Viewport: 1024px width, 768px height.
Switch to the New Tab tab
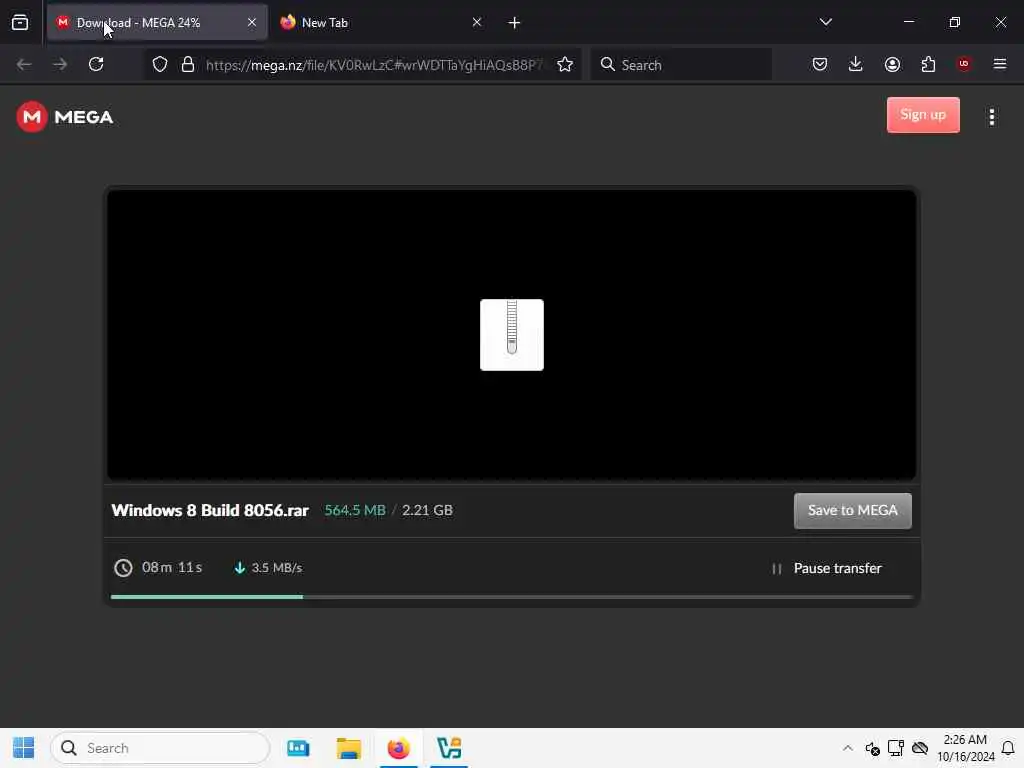[x=381, y=22]
